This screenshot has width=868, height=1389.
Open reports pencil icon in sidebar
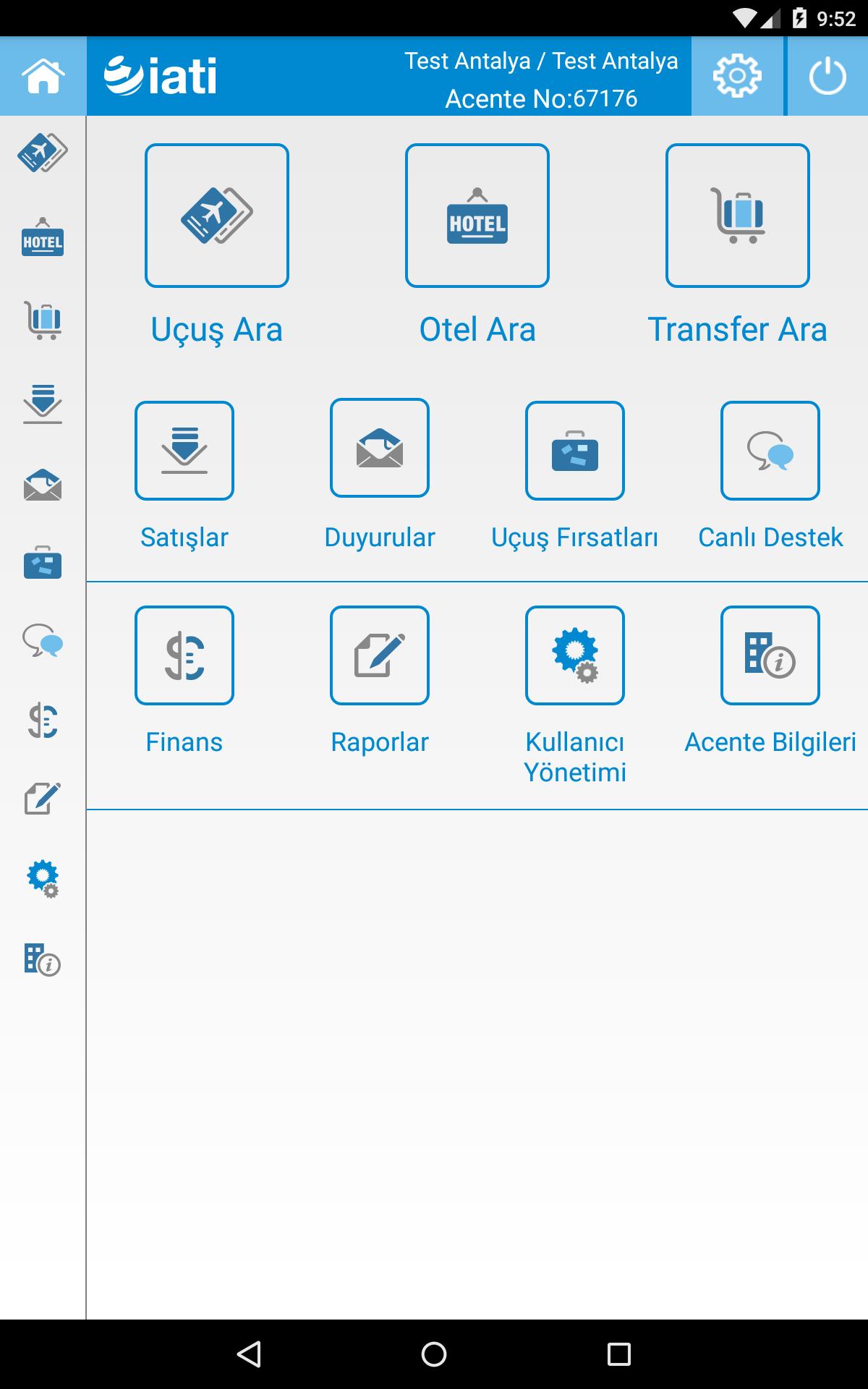pyautogui.click(x=43, y=799)
